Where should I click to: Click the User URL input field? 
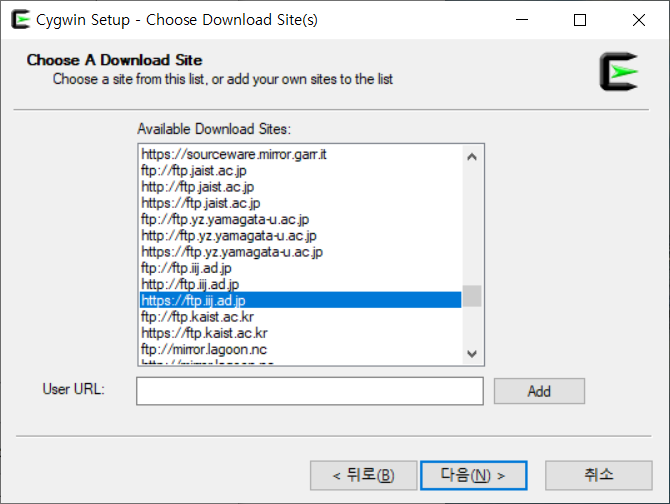click(310, 391)
